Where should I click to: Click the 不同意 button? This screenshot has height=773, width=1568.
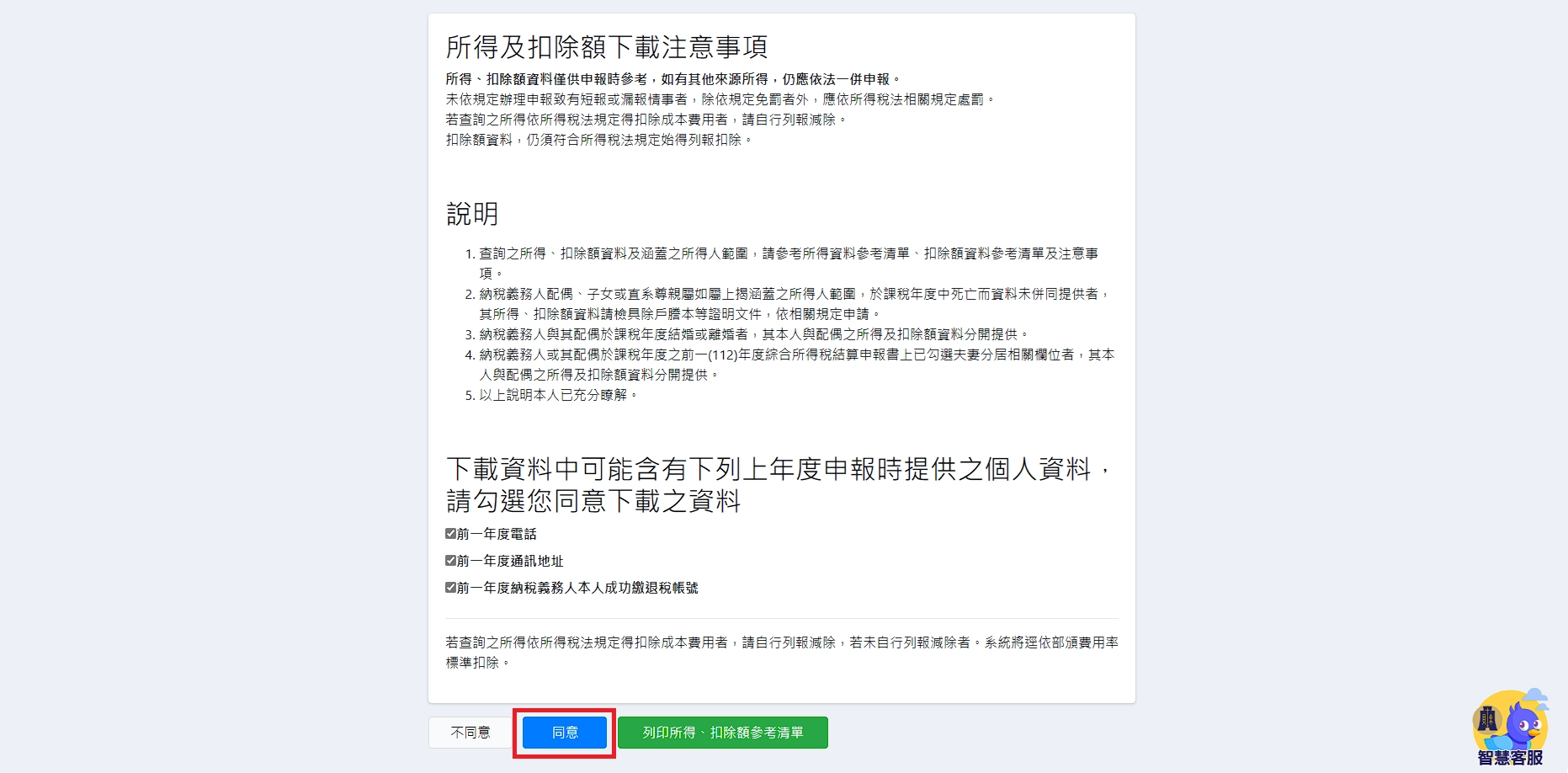tap(470, 733)
